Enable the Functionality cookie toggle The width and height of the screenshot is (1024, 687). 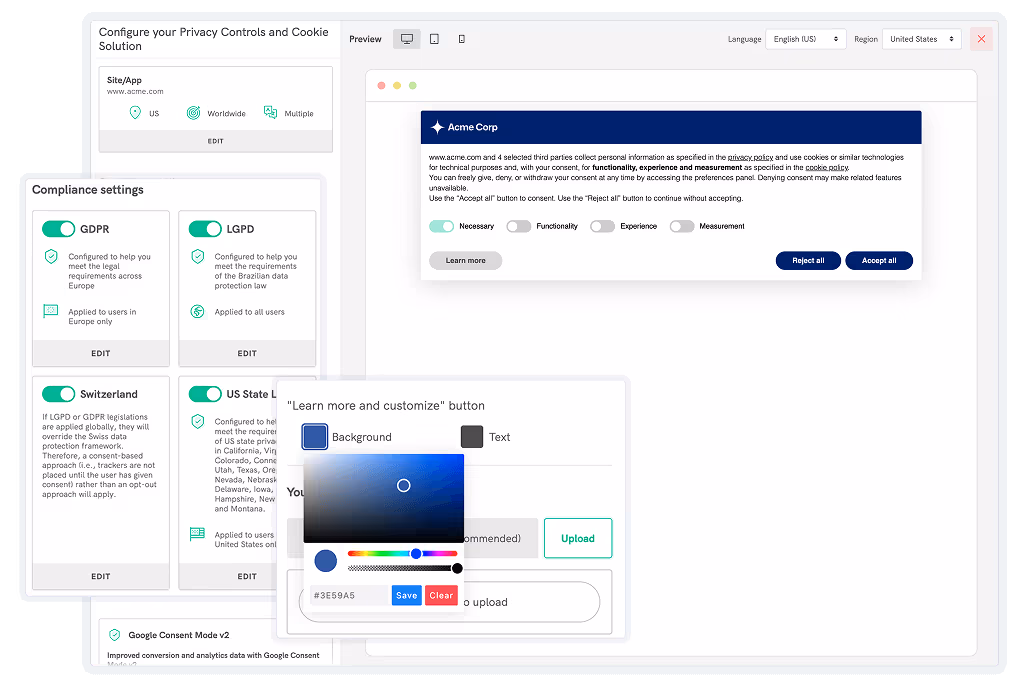click(x=518, y=226)
